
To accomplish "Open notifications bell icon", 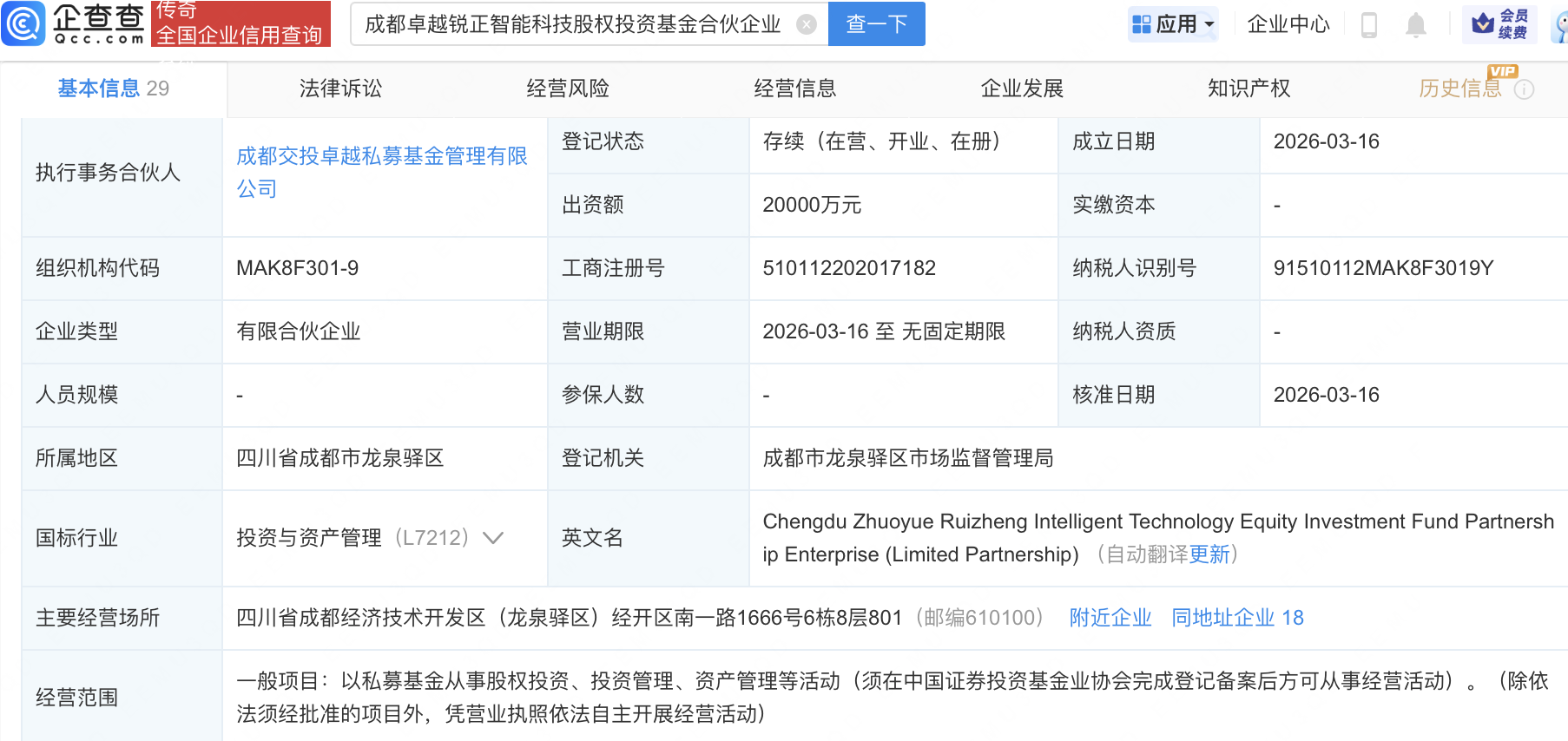I will pyautogui.click(x=1416, y=24).
